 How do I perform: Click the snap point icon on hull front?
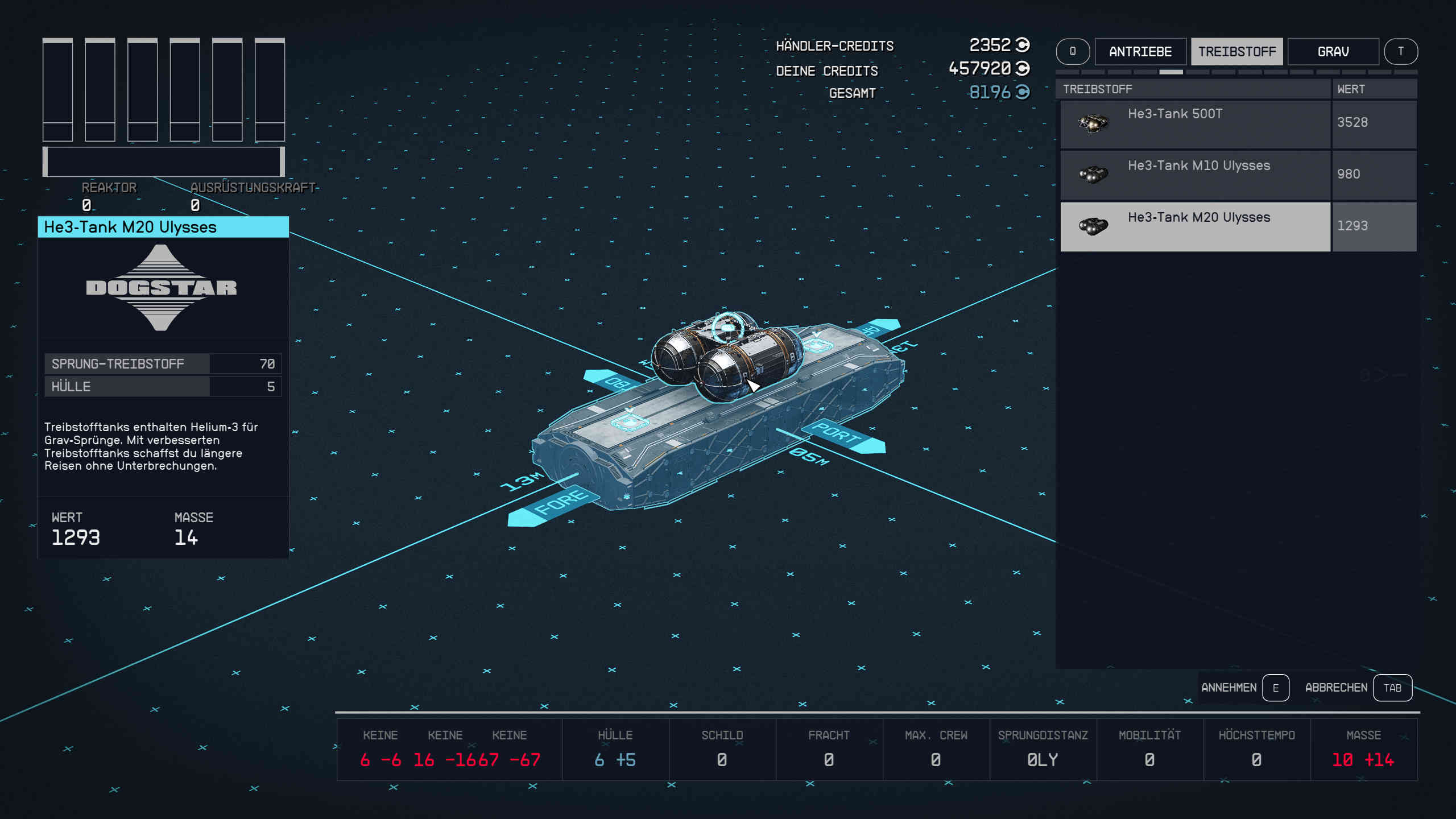coord(629,422)
